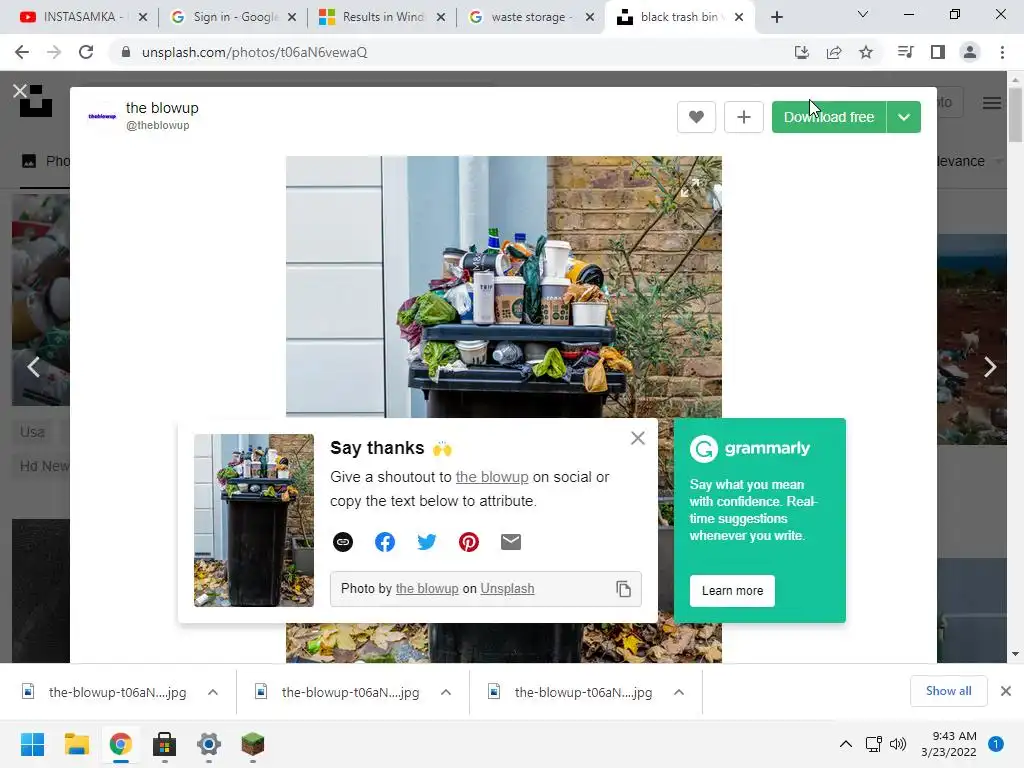Expand options for first downloaded jpg
1024x768 pixels.
213,692
